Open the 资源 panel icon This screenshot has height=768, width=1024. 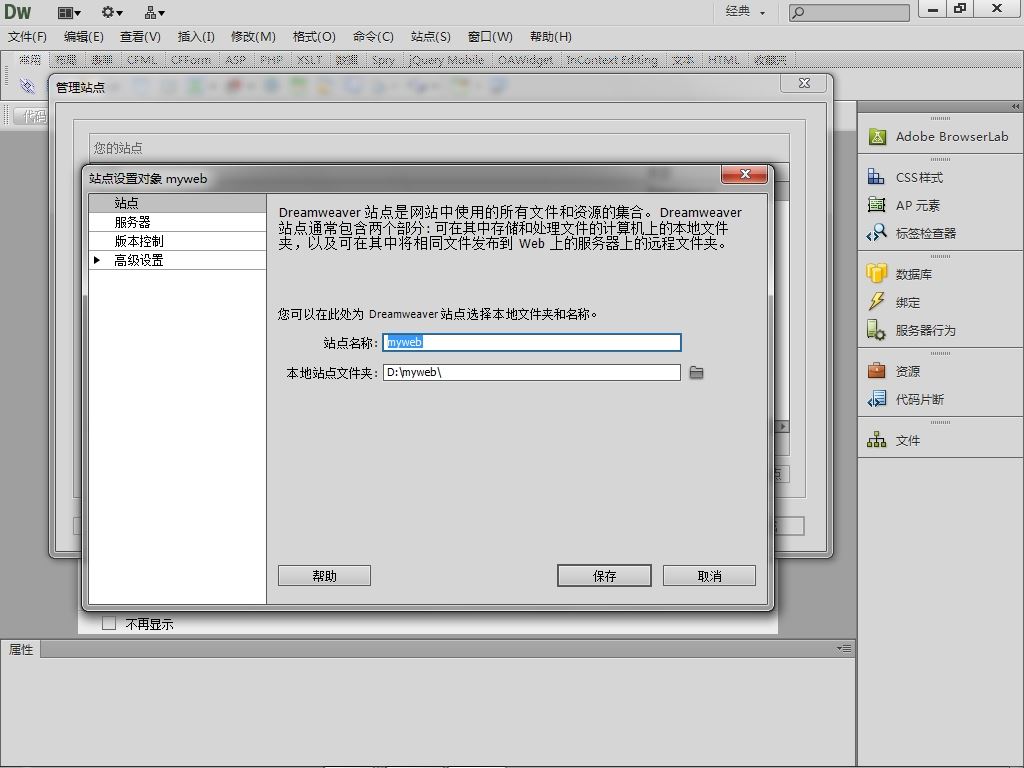pos(876,371)
